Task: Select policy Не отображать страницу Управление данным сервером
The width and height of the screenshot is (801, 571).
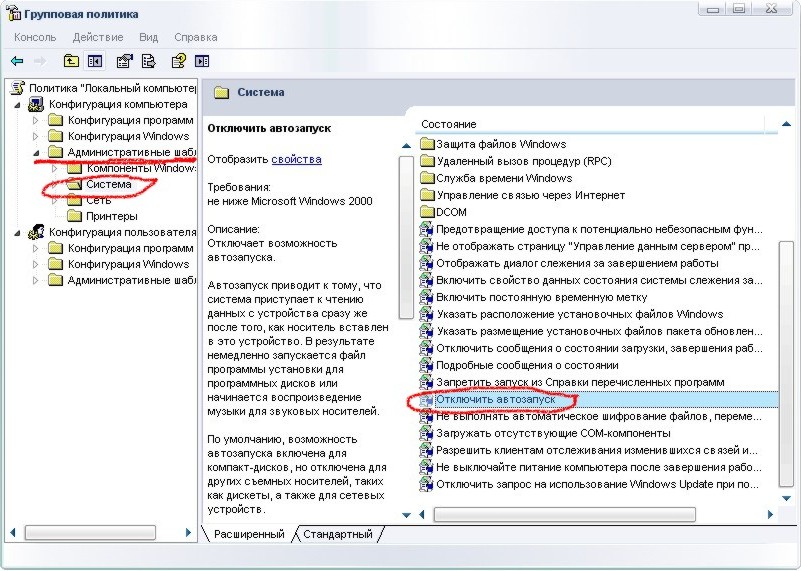Action: 590,246
